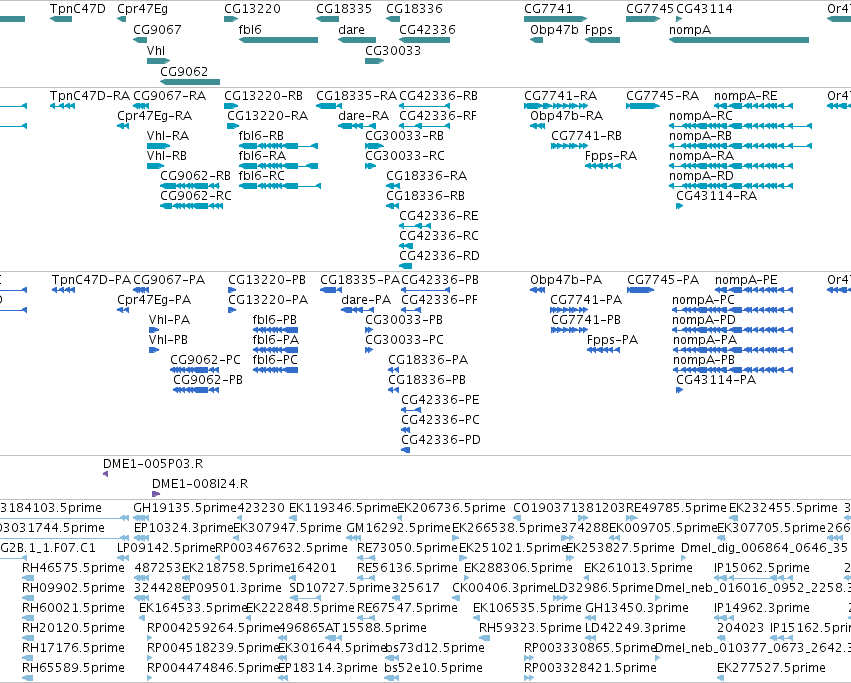Select the Cpr47Eg gene feature label
The width and height of the screenshot is (851, 683).
(142, 9)
